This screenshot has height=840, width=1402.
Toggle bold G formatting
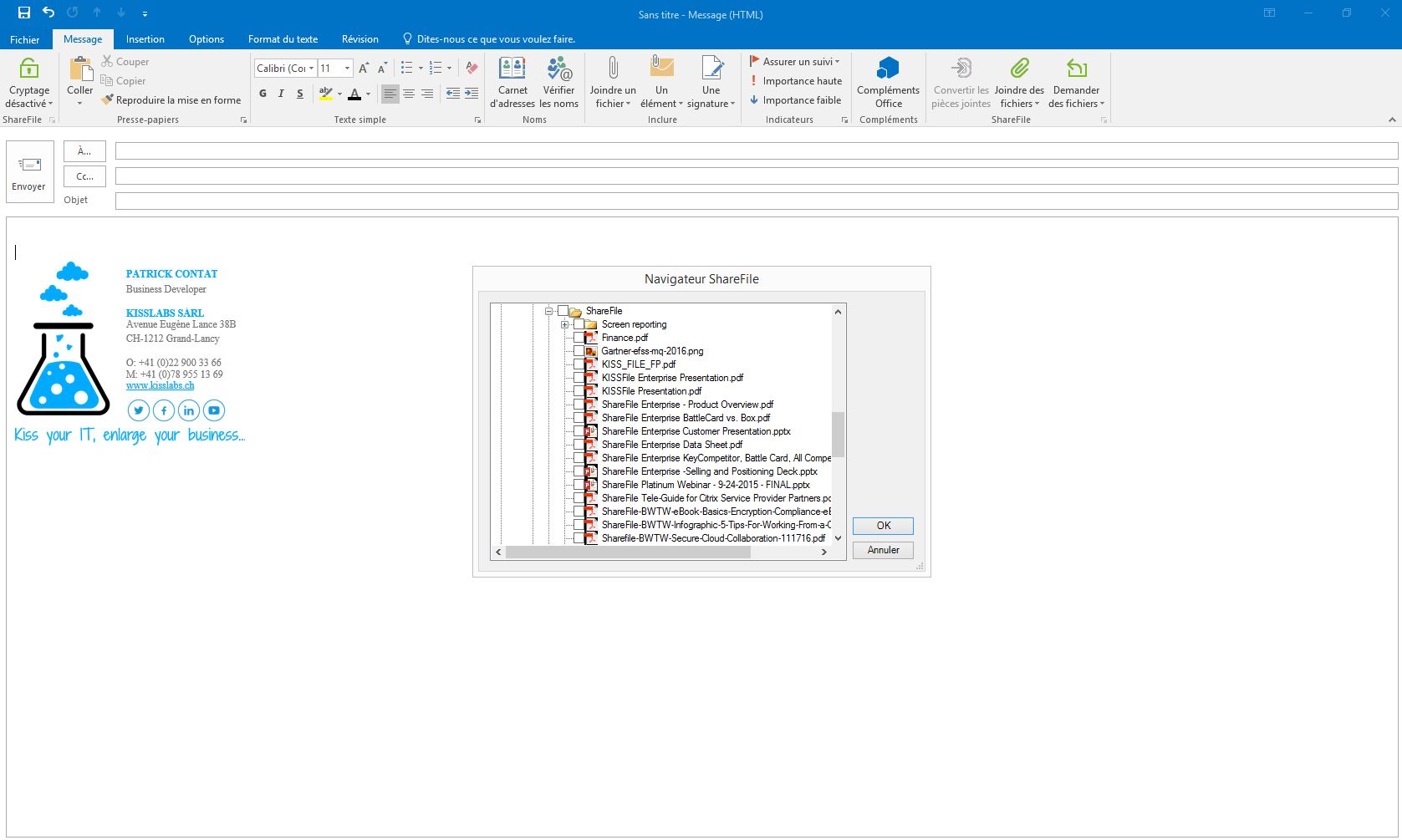click(263, 94)
